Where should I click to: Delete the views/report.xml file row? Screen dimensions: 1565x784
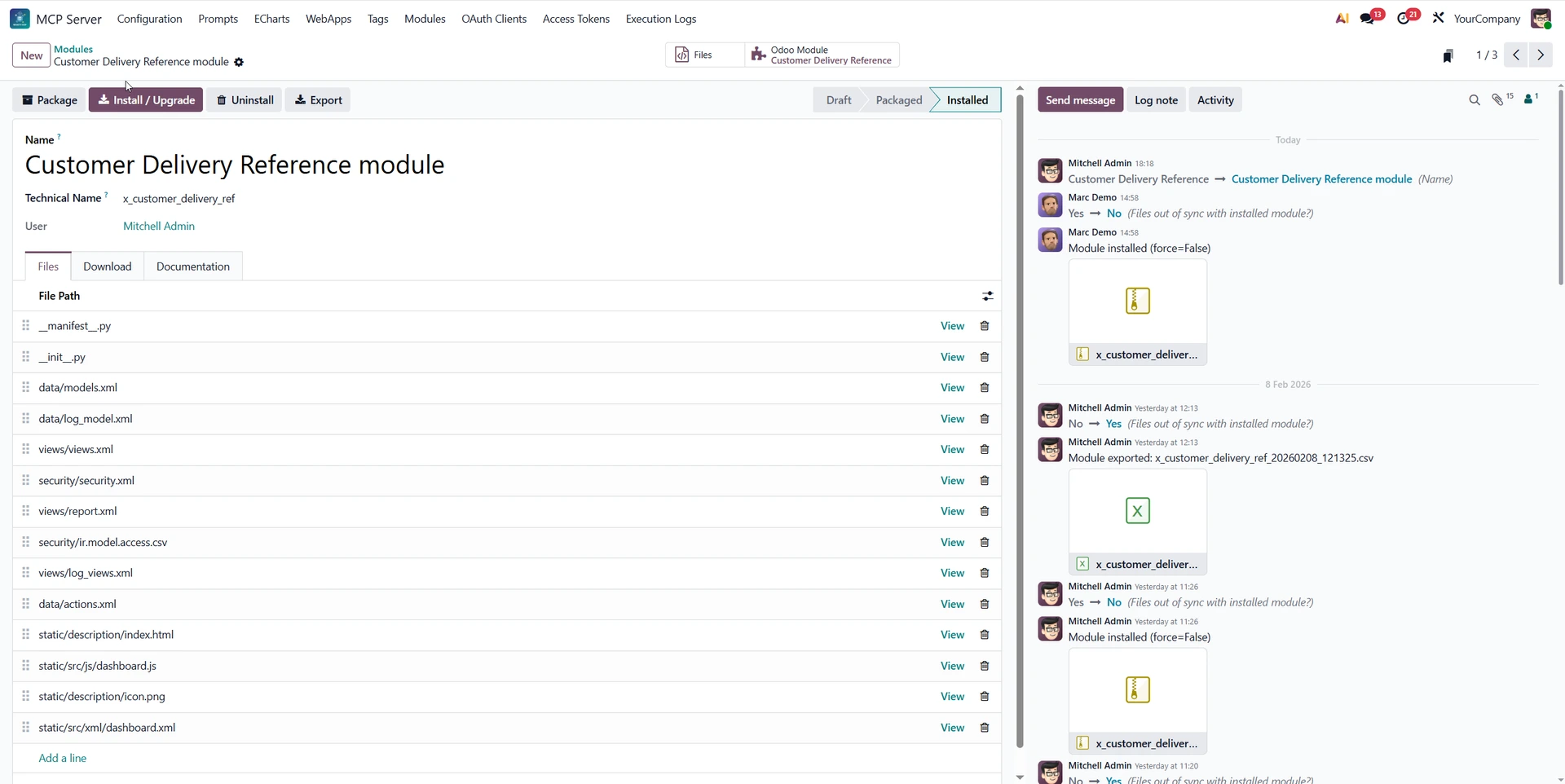click(x=985, y=512)
